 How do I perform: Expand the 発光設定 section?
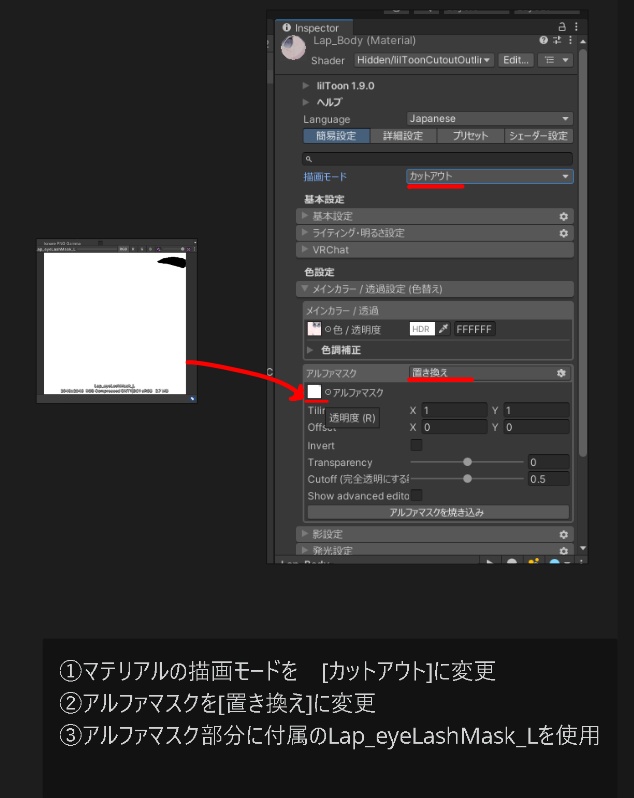coord(435,550)
